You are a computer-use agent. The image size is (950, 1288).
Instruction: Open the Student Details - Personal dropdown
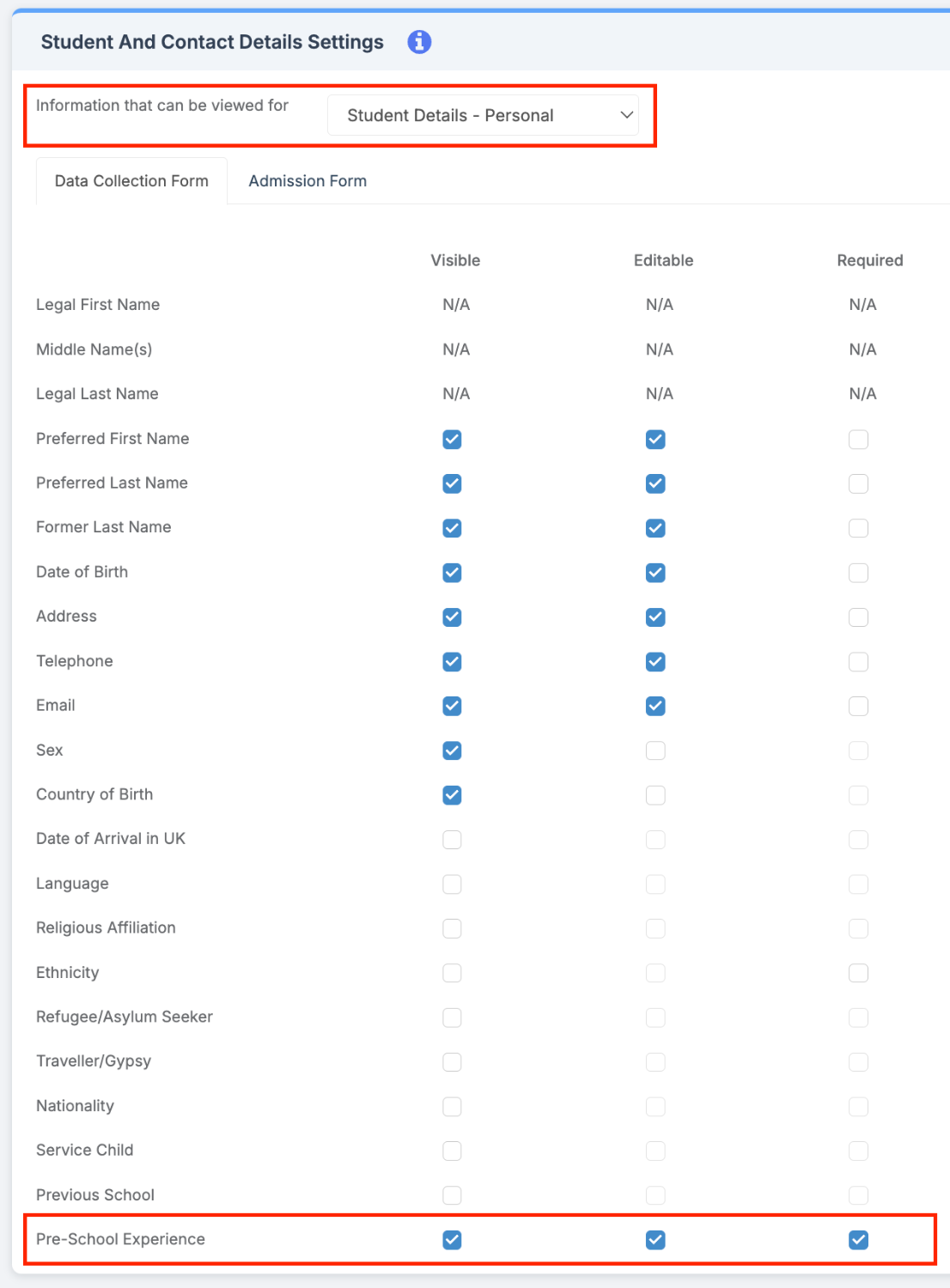point(483,114)
